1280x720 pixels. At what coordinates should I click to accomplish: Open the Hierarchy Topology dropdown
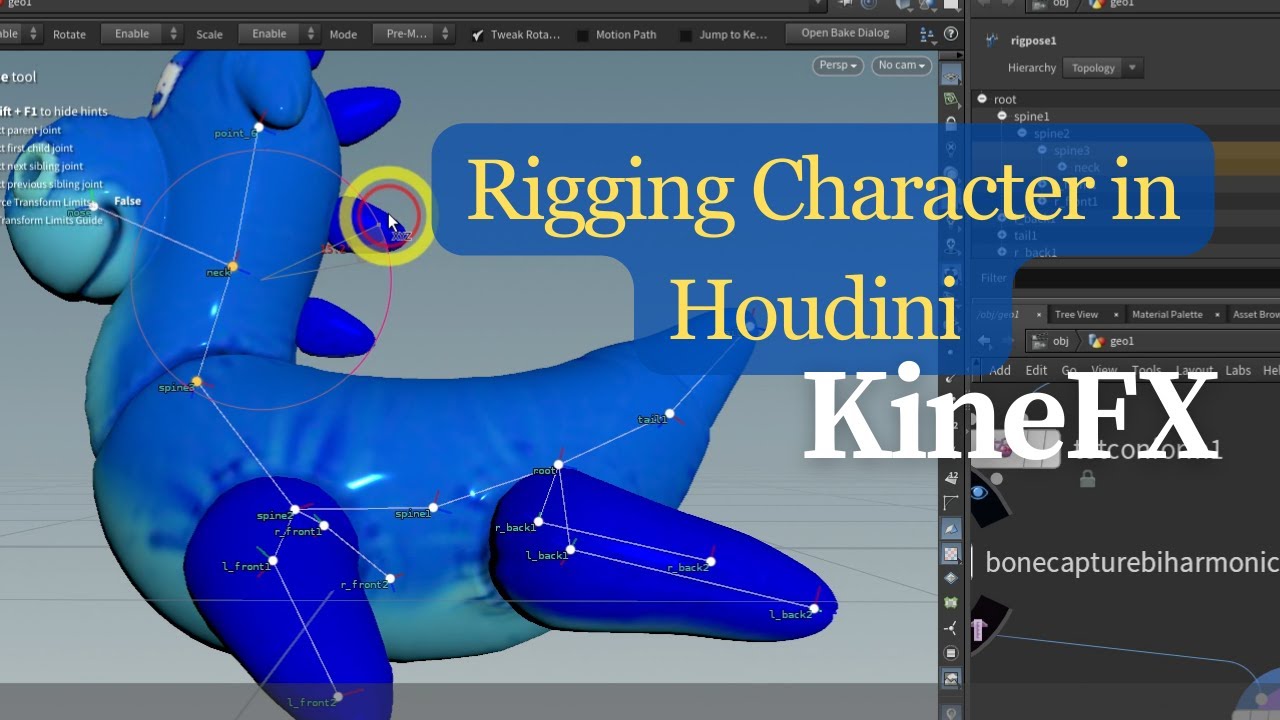(1103, 68)
